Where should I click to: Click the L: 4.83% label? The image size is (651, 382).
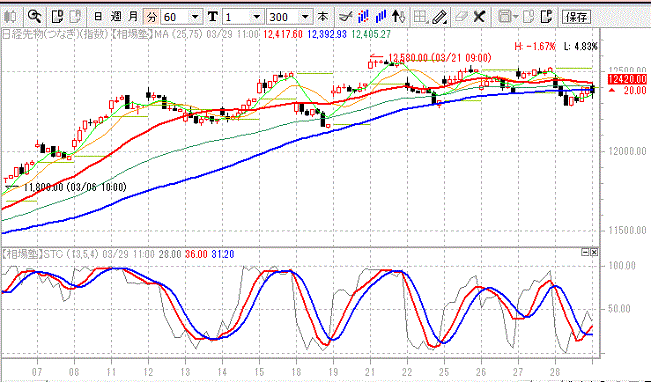[580, 46]
